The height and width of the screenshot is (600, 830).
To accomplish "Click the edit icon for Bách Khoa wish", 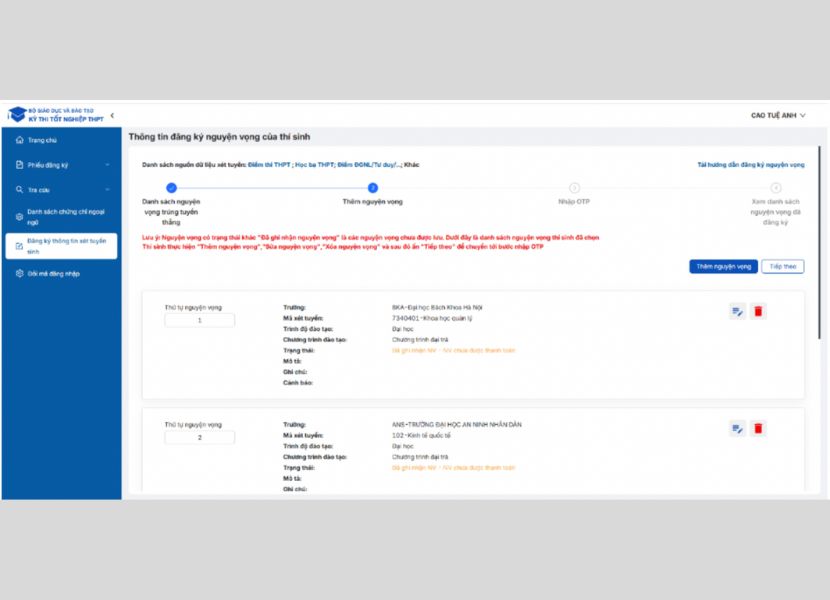I will click(x=737, y=312).
